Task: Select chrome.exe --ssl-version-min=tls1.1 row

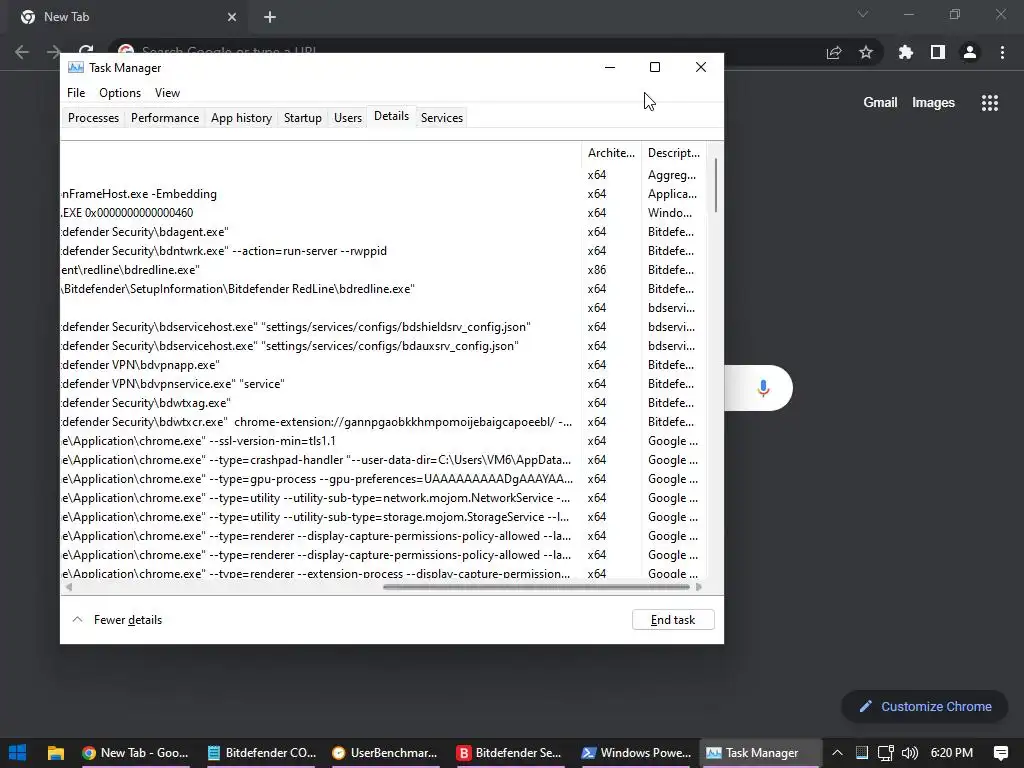Action: tap(383, 441)
